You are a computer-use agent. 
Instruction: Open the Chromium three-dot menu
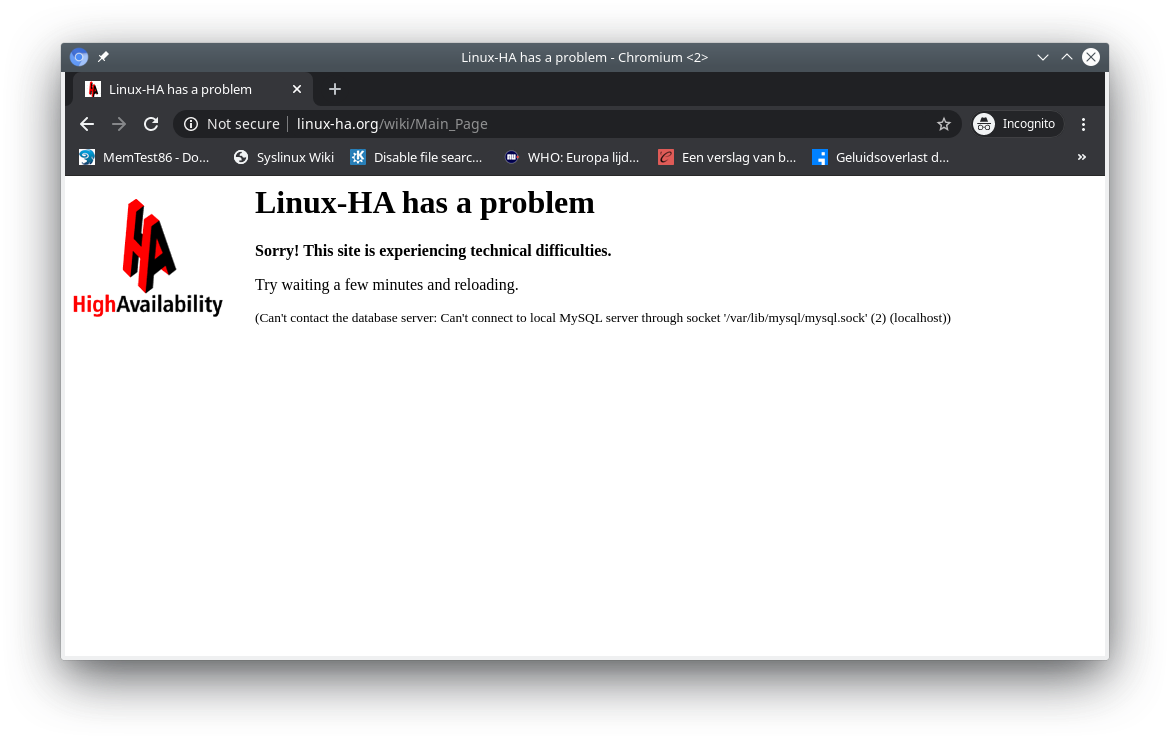[x=1083, y=124]
